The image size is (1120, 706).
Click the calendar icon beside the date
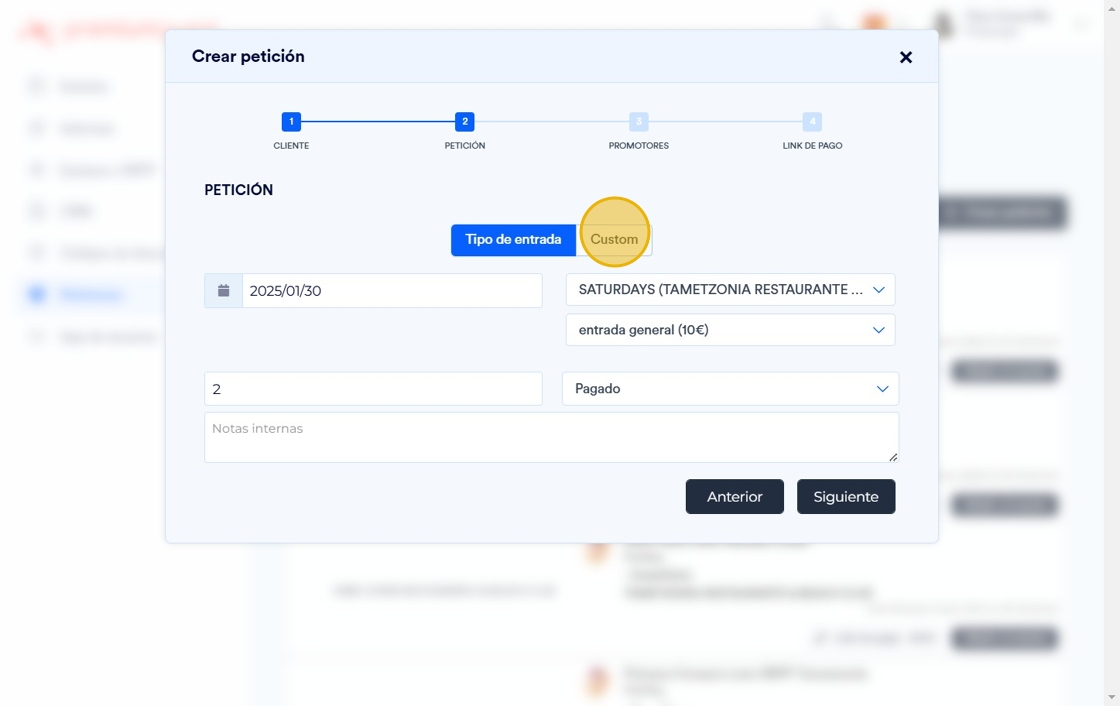click(224, 291)
